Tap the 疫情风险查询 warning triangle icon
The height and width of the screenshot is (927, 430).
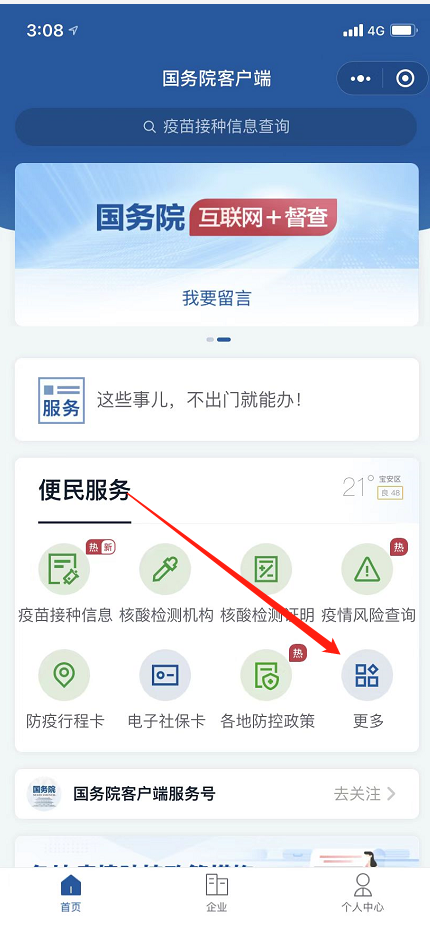coord(367,569)
